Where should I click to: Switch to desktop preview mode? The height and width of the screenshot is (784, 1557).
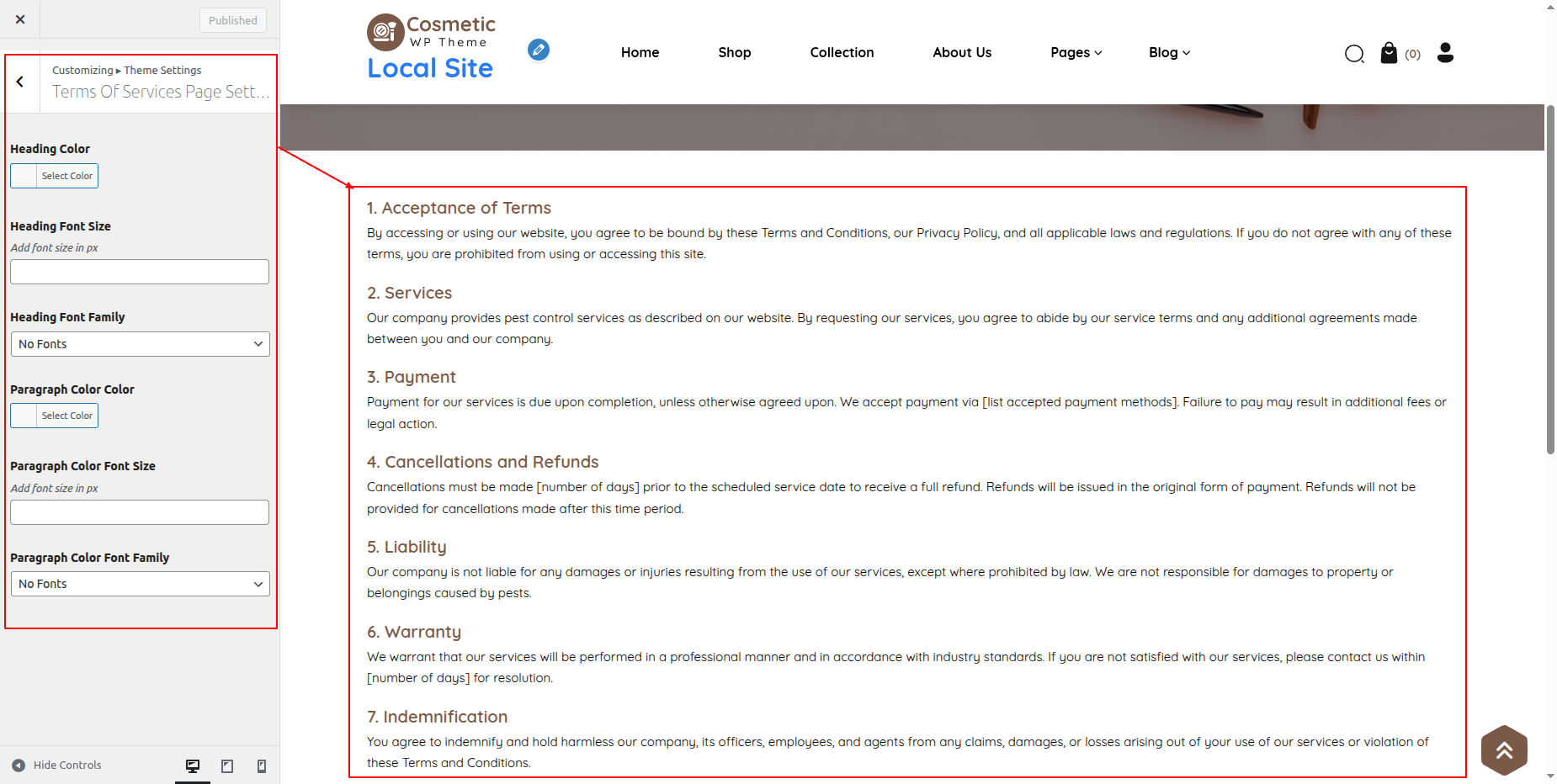(x=193, y=765)
